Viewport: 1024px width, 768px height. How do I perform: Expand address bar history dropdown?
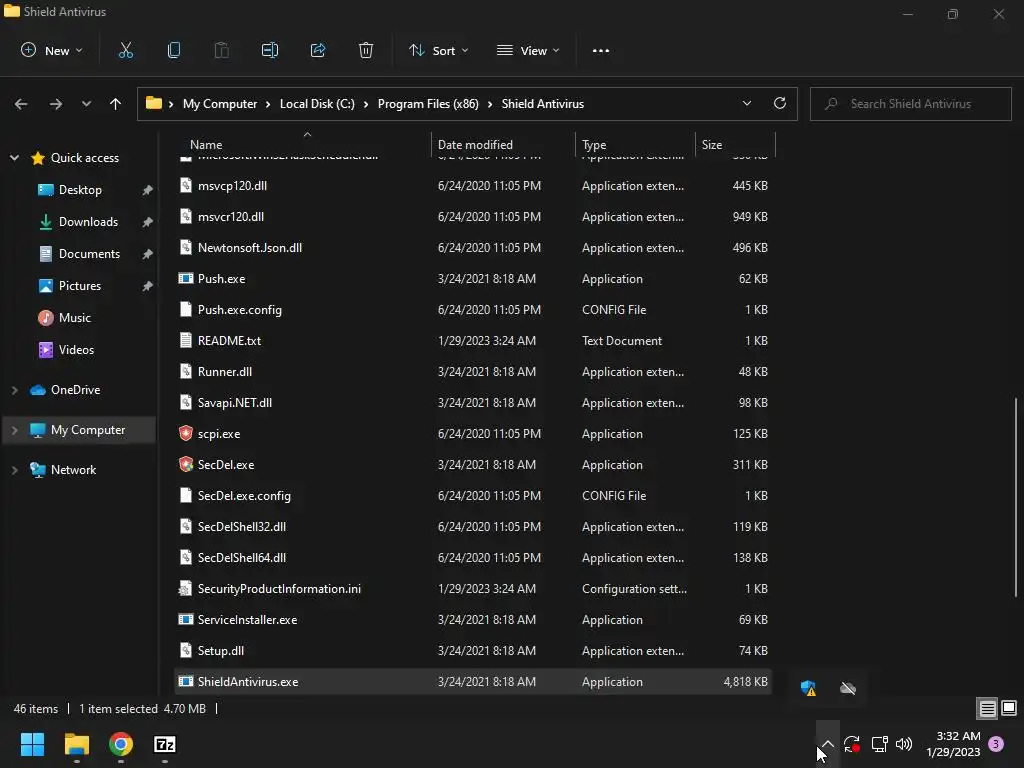(x=746, y=103)
